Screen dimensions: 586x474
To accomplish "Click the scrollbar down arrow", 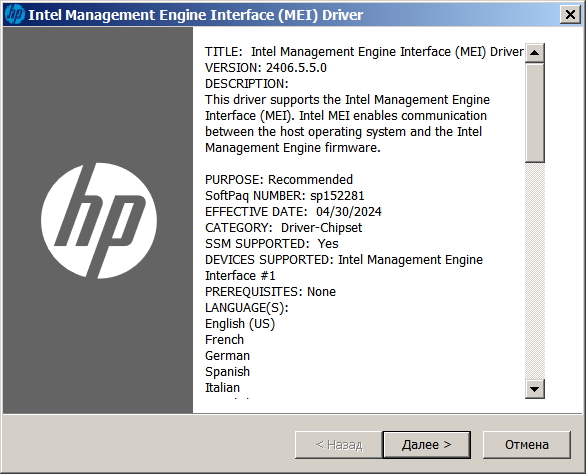I will (534, 389).
